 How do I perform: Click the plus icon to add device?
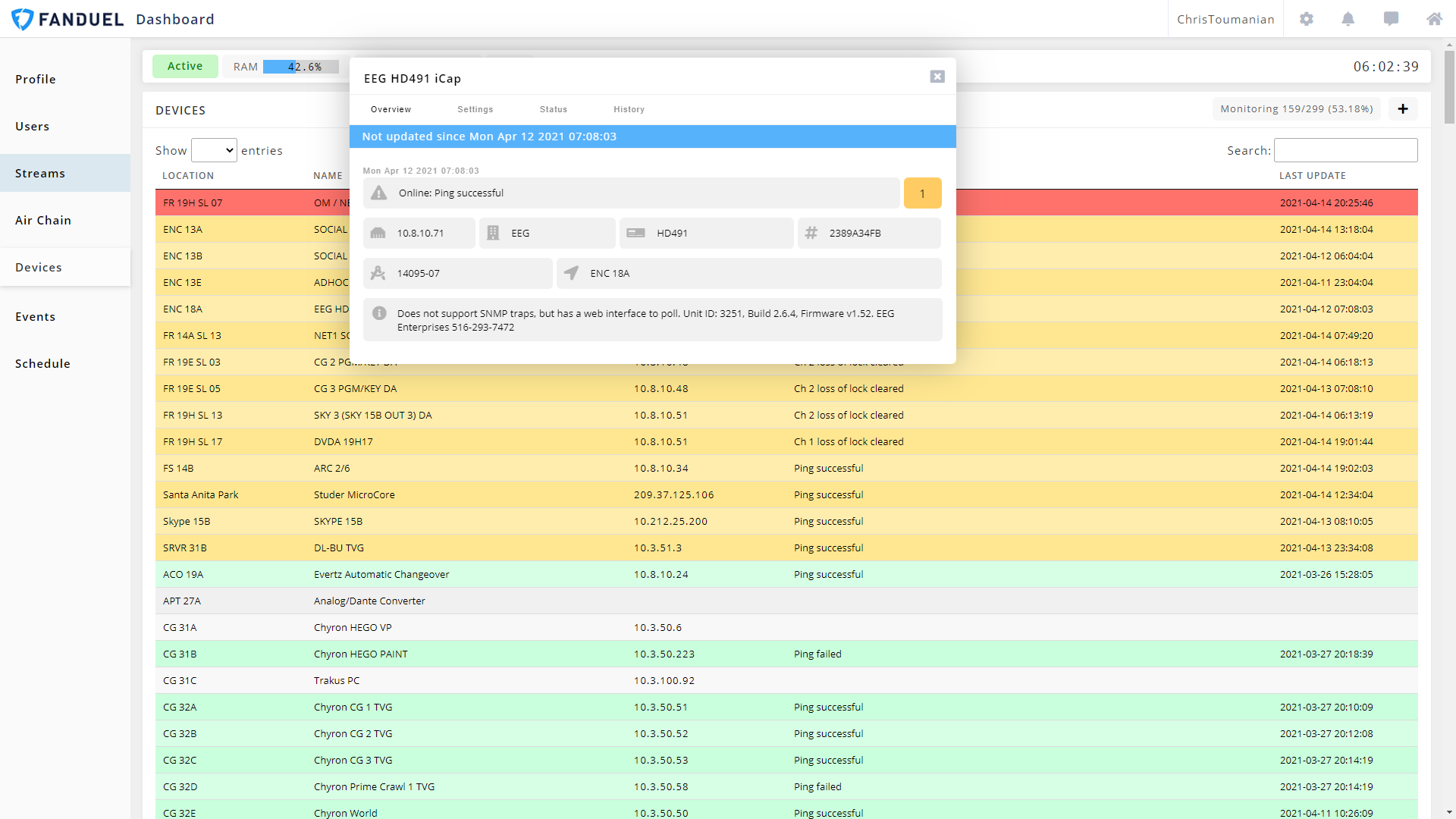pos(1403,109)
